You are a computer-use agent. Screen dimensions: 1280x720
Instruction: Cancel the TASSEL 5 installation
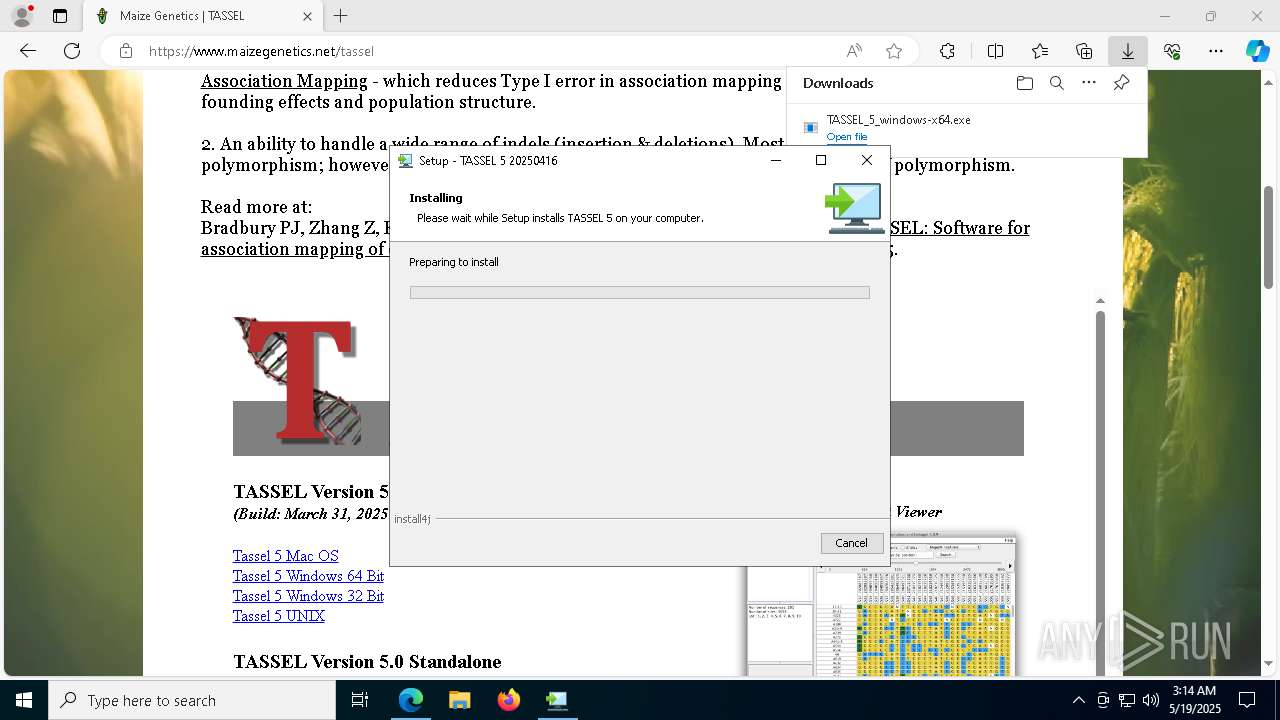point(852,543)
